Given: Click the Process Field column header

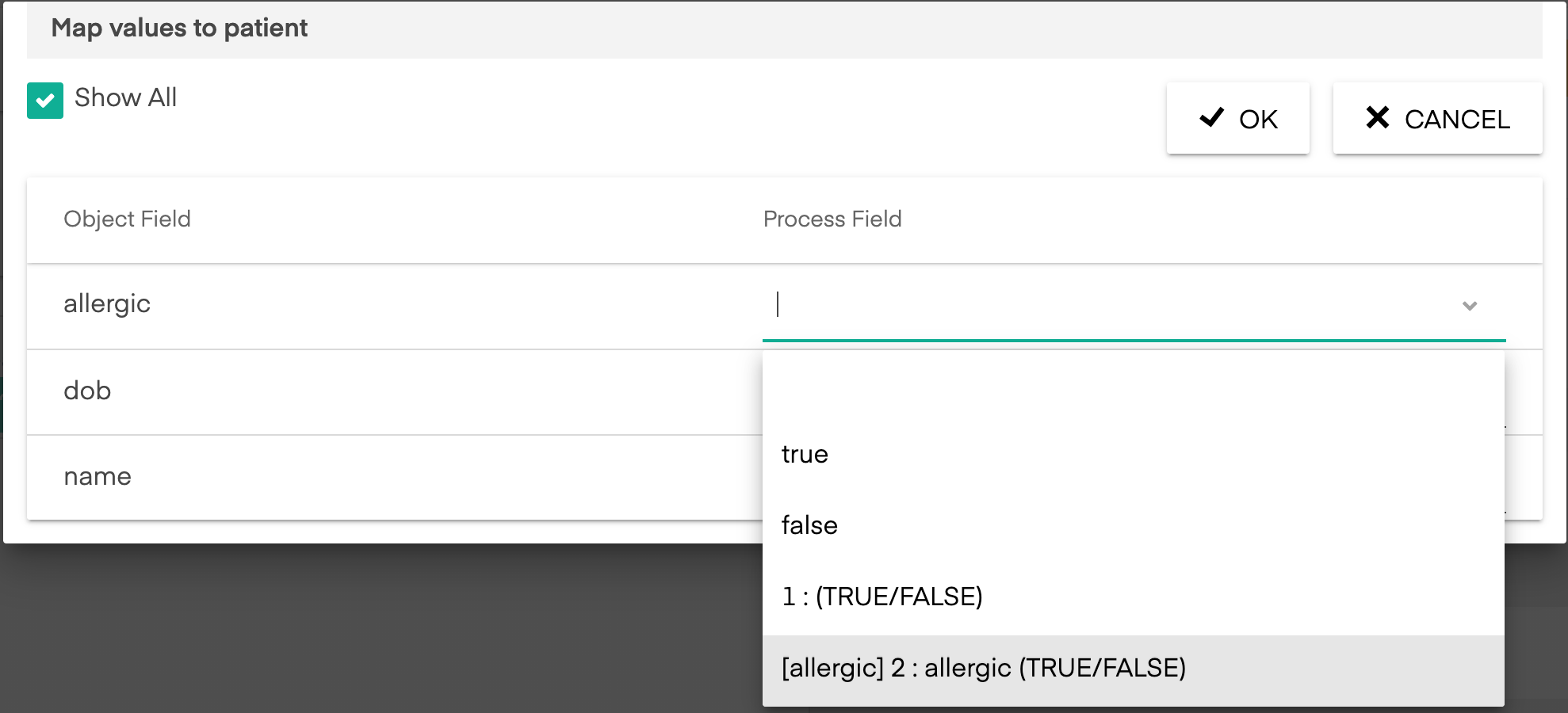Looking at the screenshot, I should [832, 219].
